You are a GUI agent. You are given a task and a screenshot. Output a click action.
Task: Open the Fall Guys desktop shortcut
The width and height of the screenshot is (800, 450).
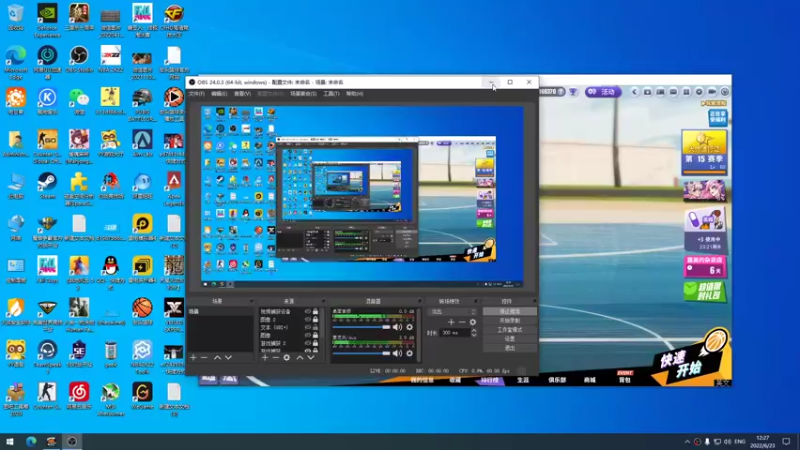click(x=47, y=270)
